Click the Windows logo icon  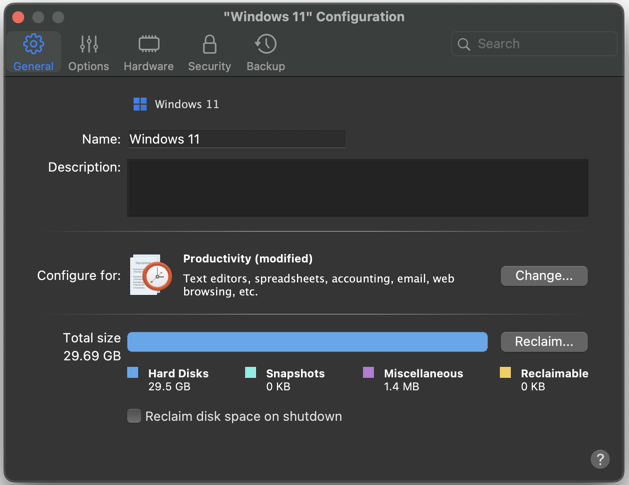(140, 104)
